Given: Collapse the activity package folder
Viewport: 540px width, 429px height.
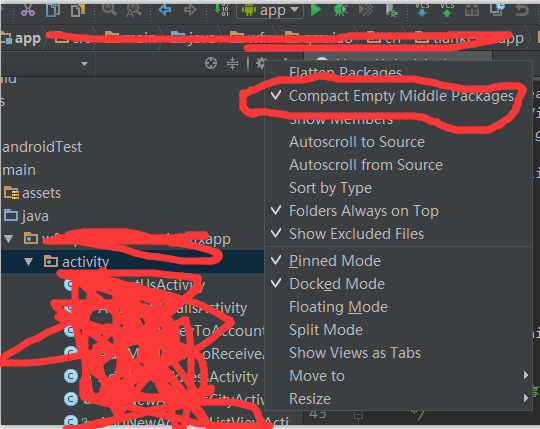Looking at the screenshot, I should pyautogui.click(x=29, y=262).
